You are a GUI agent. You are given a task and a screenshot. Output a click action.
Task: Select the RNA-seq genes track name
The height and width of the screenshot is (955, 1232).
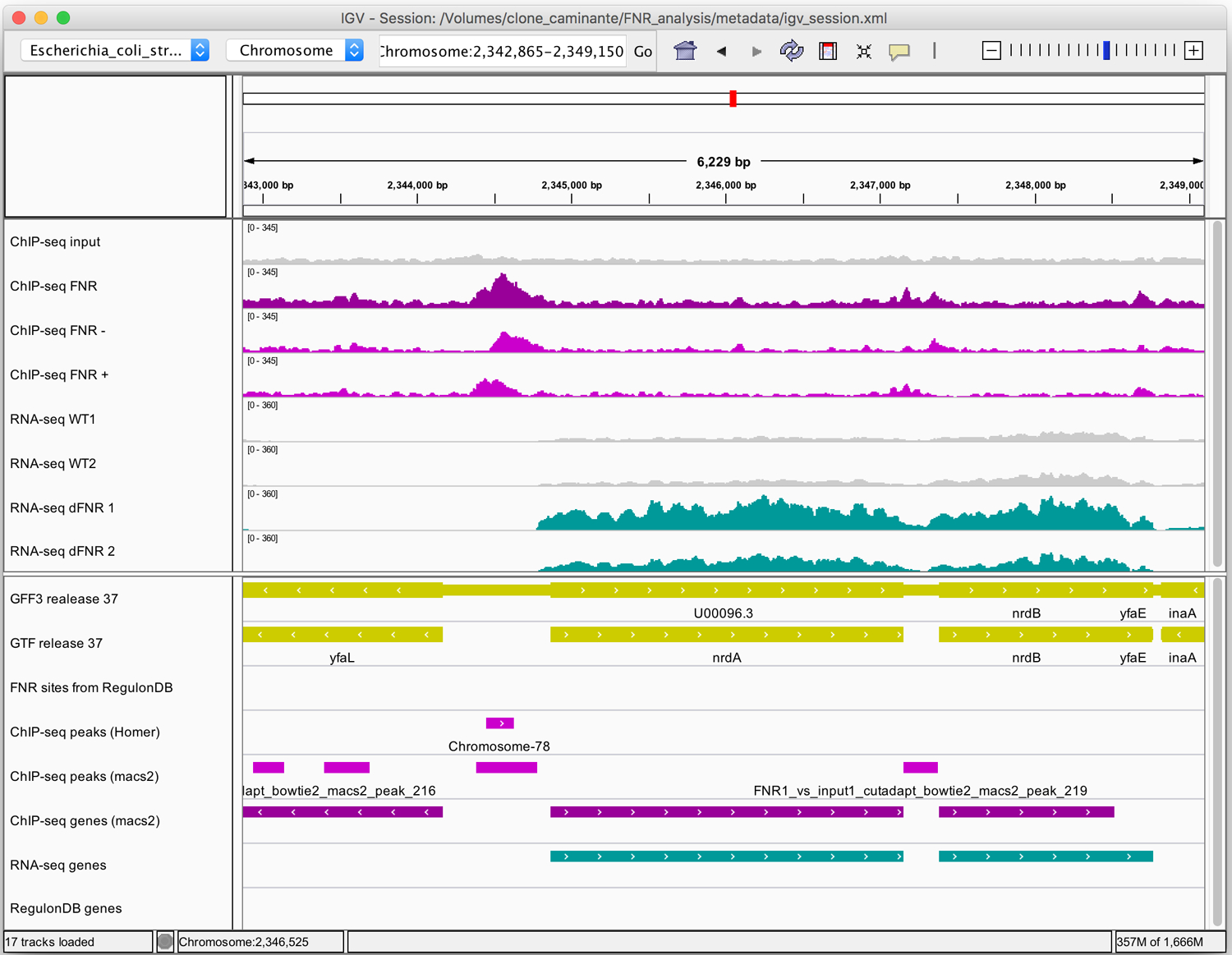[x=58, y=865]
